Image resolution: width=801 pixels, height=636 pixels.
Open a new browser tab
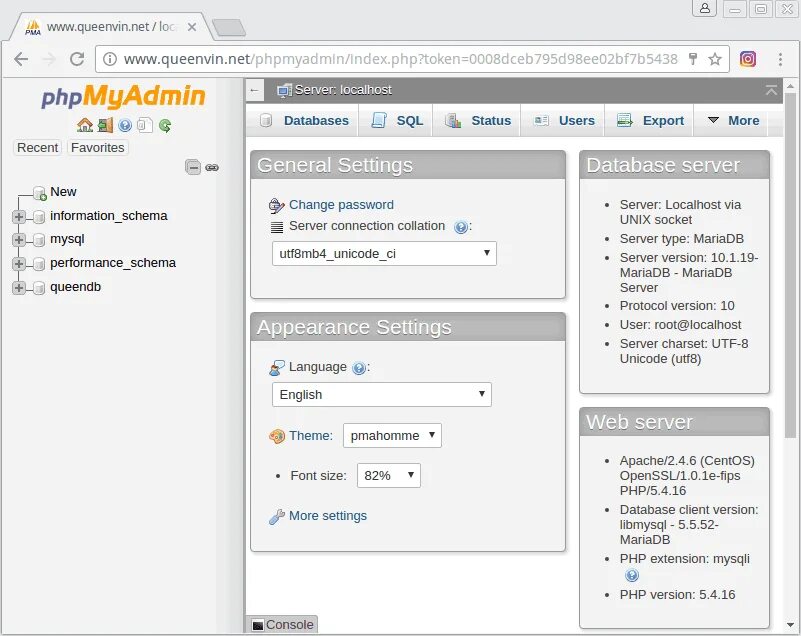(229, 27)
